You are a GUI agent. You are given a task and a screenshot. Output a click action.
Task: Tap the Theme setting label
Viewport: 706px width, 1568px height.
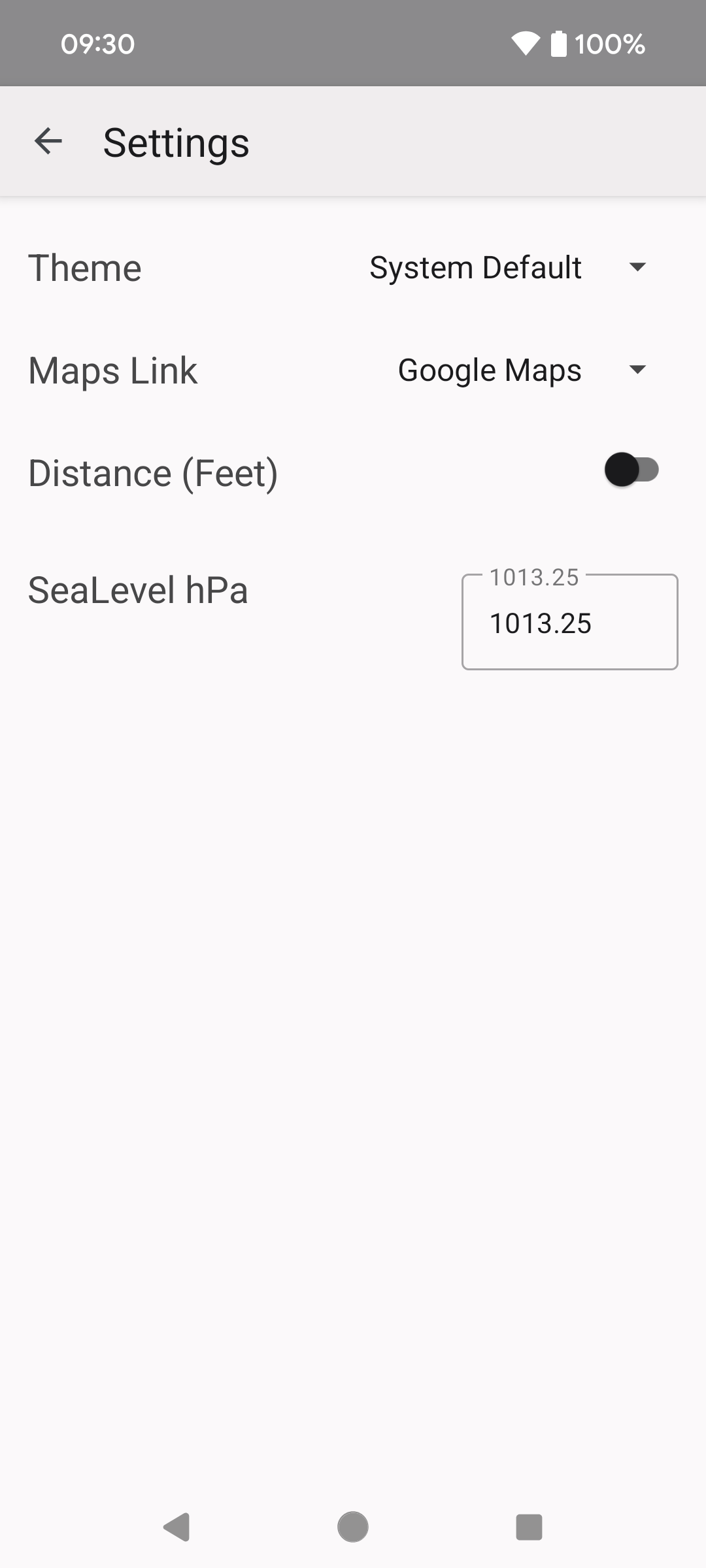85,268
